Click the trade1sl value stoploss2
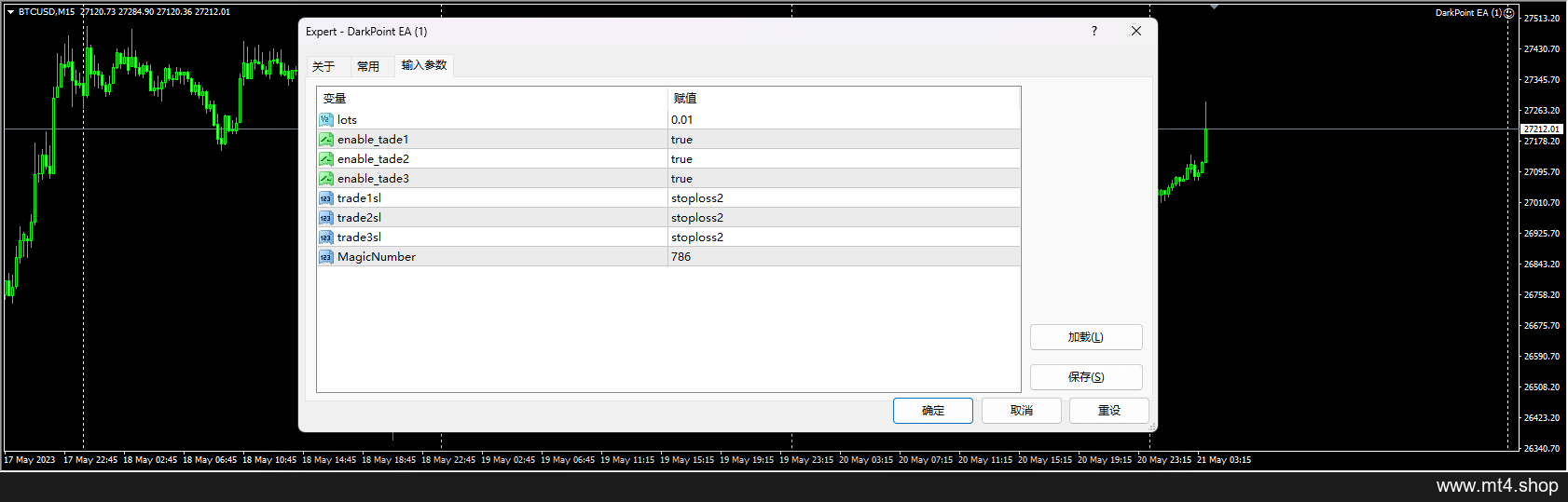The width and height of the screenshot is (1568, 502). pyautogui.click(x=697, y=198)
